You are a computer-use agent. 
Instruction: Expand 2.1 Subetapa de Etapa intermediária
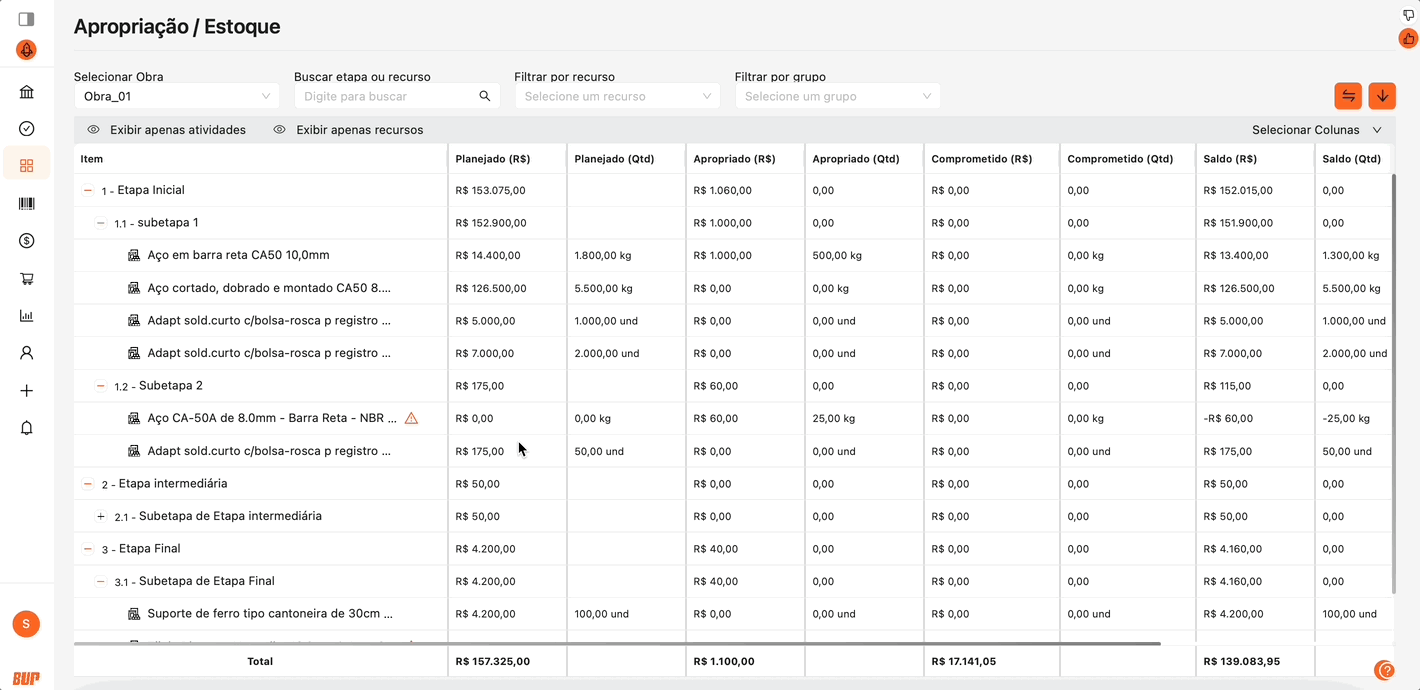pos(101,517)
